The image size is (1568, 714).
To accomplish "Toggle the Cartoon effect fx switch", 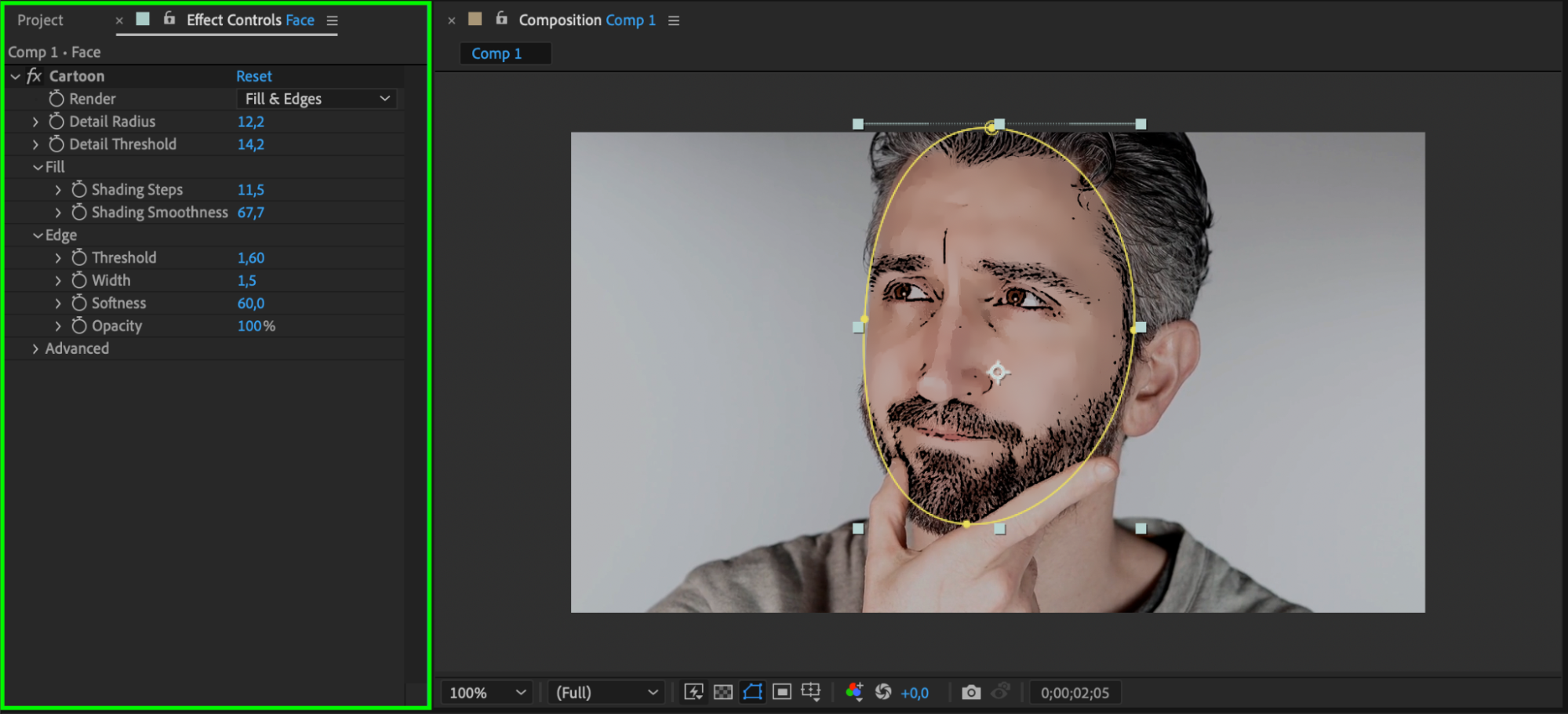I will (34, 76).
